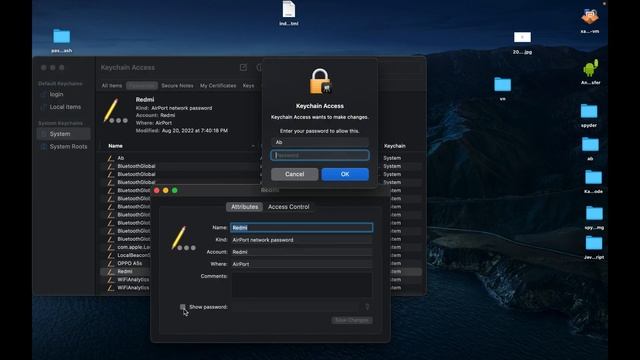Select System Roots in the sidebar
640x360 pixels.
click(68, 147)
